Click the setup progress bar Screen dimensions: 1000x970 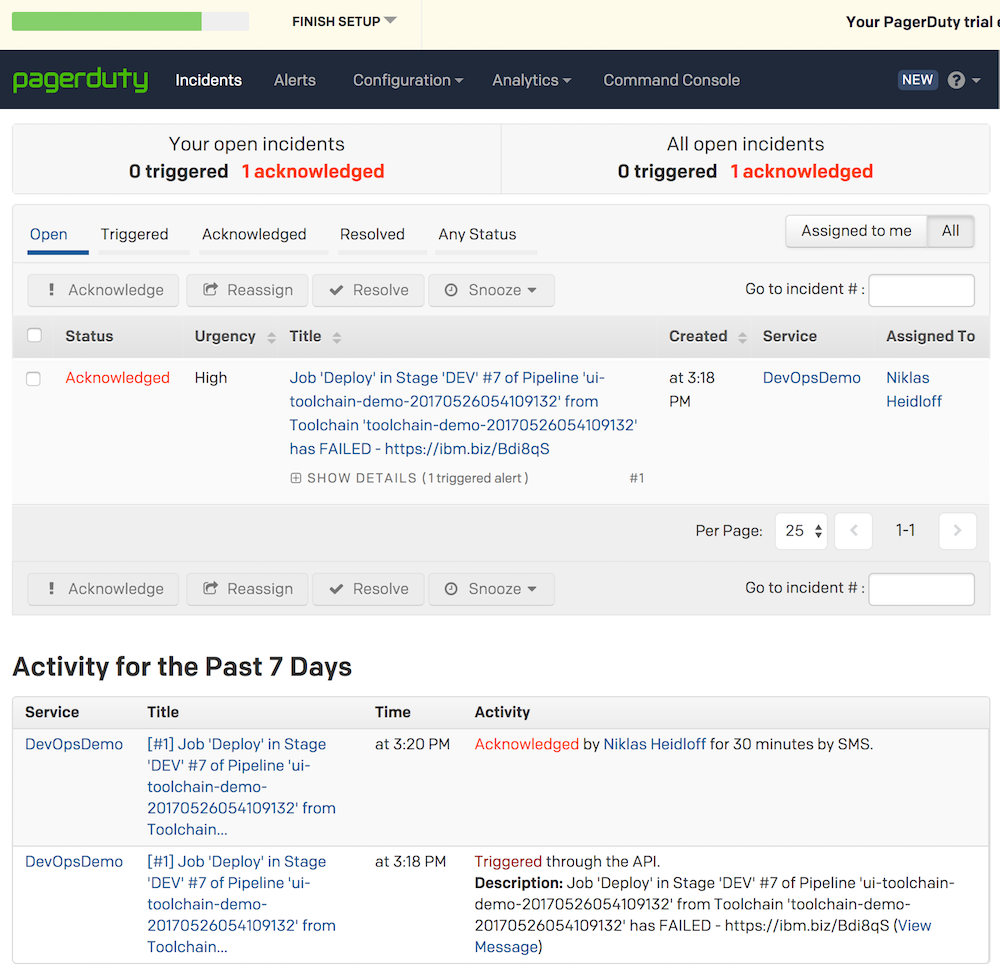130,21
